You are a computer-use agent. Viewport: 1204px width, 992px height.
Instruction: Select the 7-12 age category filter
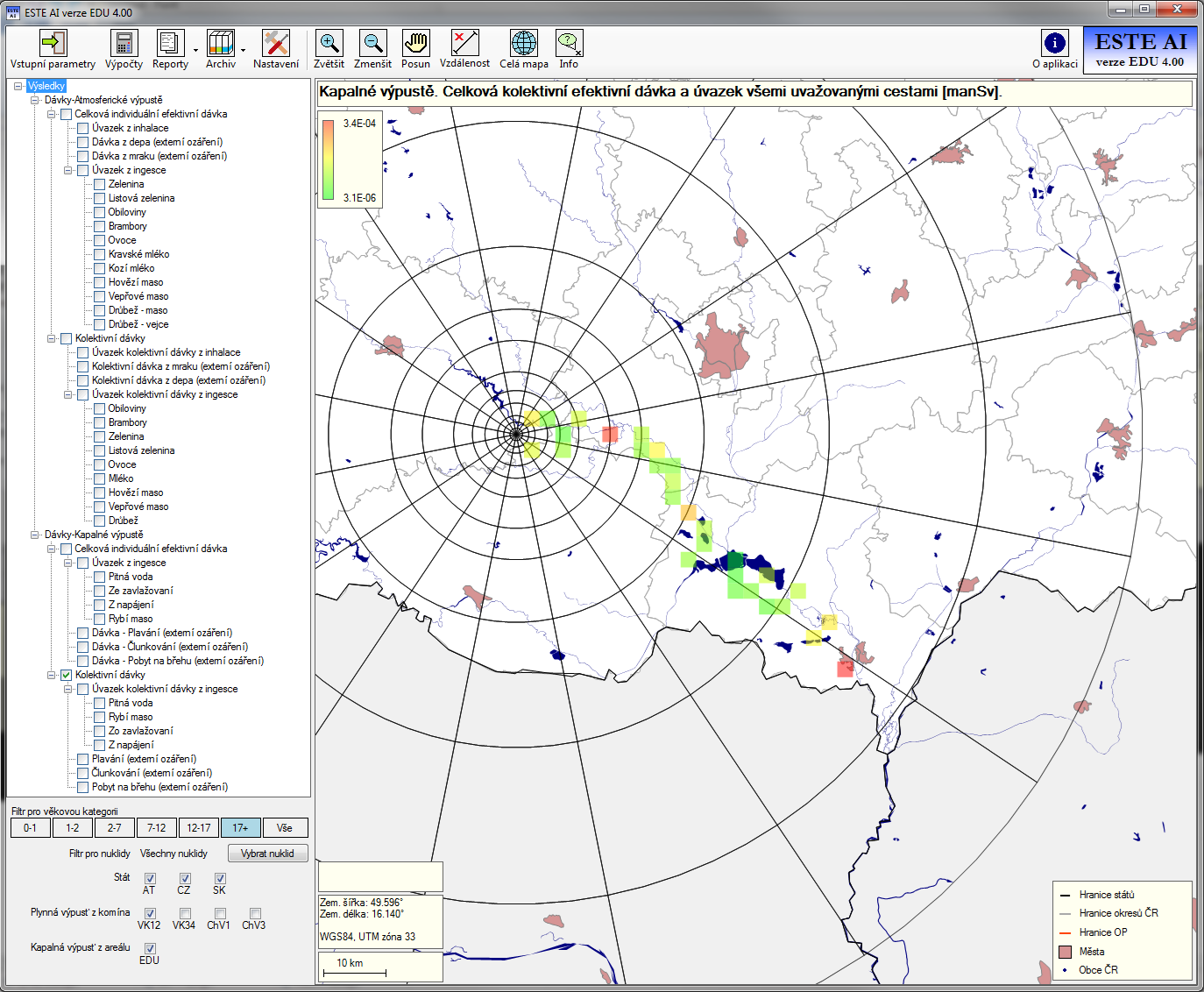[156, 827]
